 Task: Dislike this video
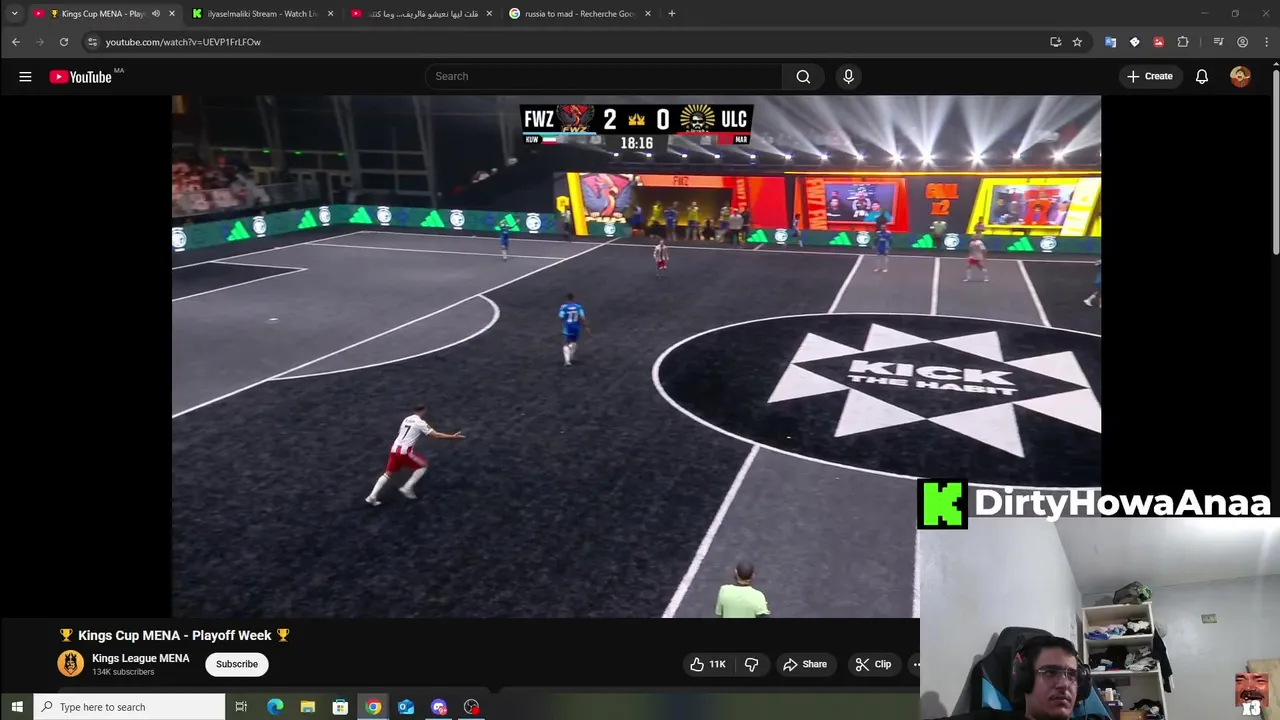751,664
